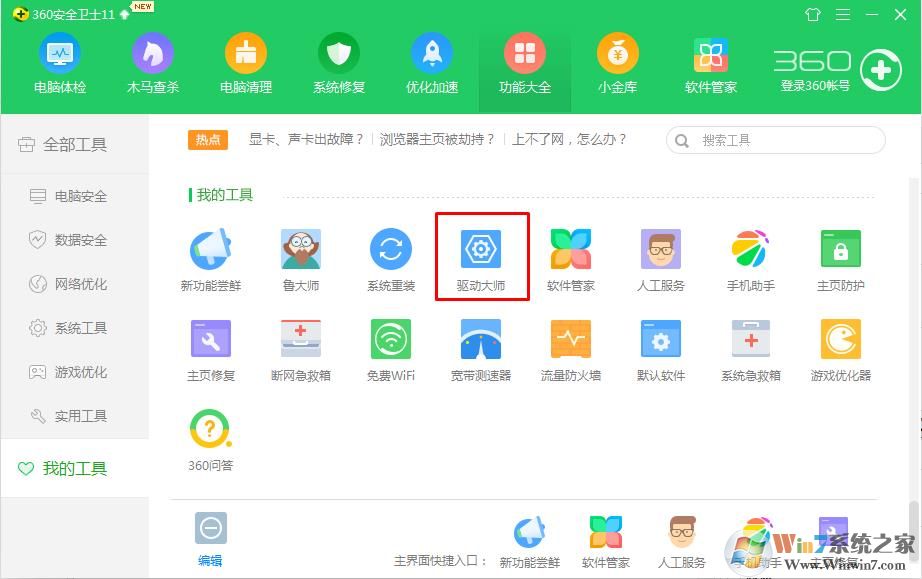Launch 鲁大师 tool
922x579 pixels.
tap(301, 259)
